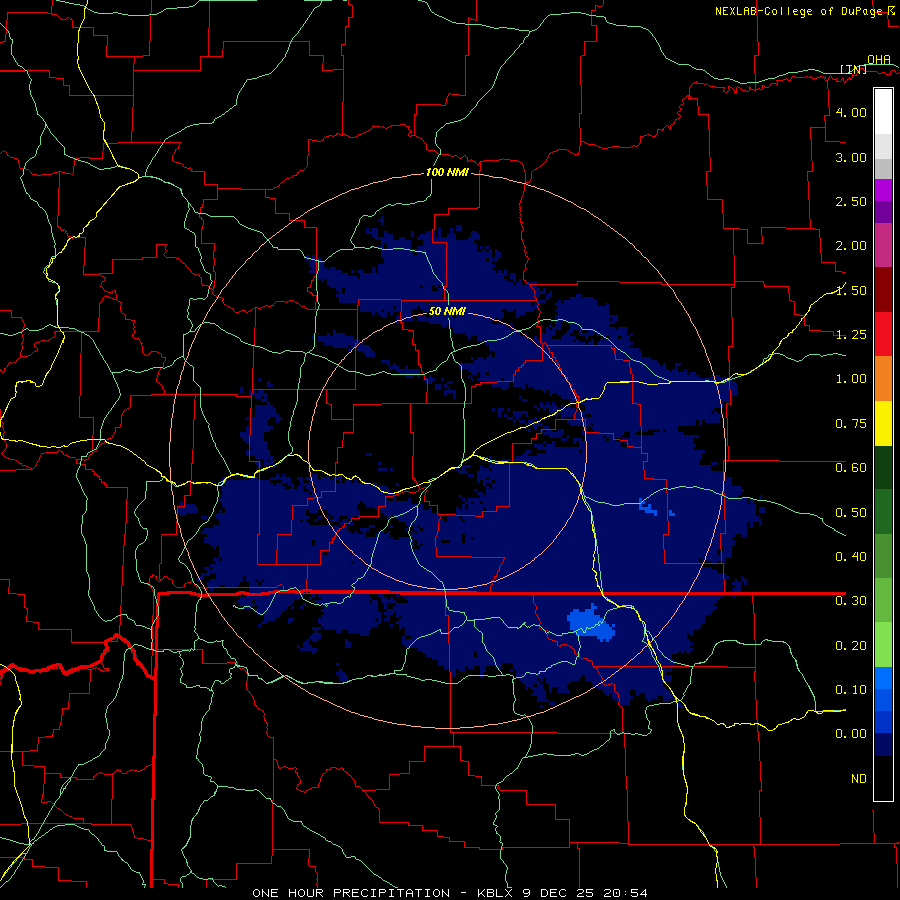Select the 2.50 legend value

(851, 201)
